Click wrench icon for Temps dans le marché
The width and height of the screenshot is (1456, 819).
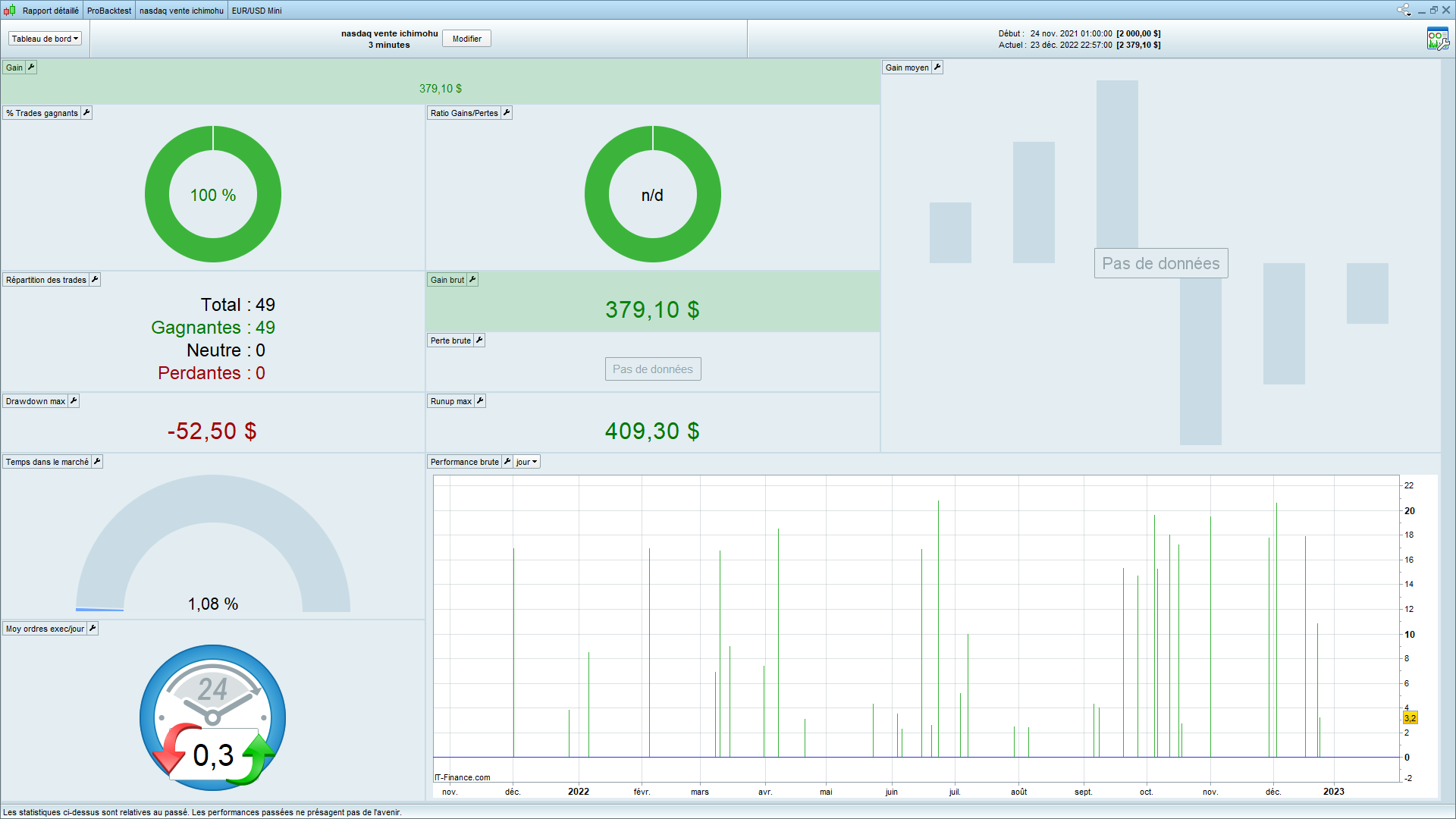point(97,462)
